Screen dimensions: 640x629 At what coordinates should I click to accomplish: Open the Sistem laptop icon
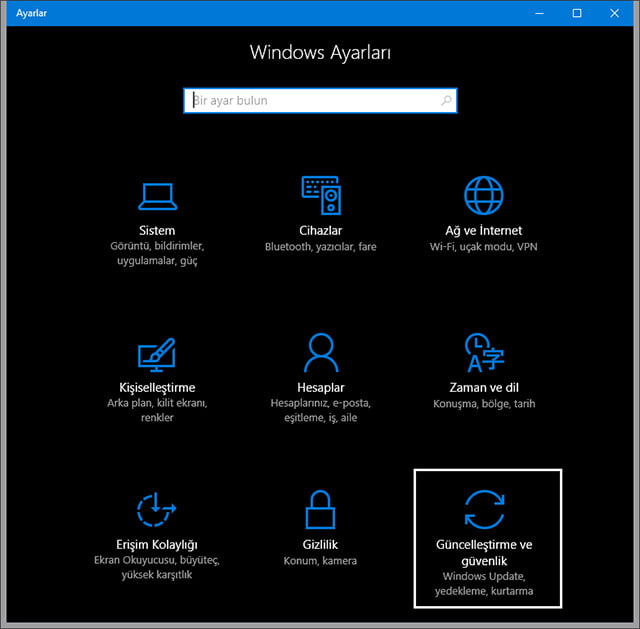click(x=157, y=196)
